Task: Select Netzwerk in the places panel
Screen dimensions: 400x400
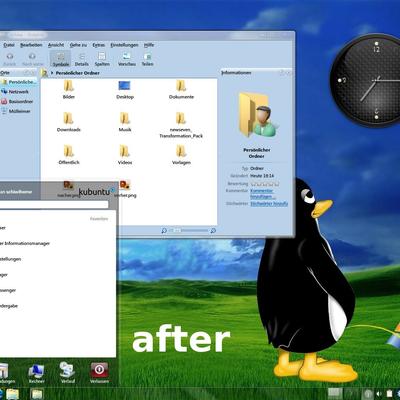Action: (x=15, y=91)
